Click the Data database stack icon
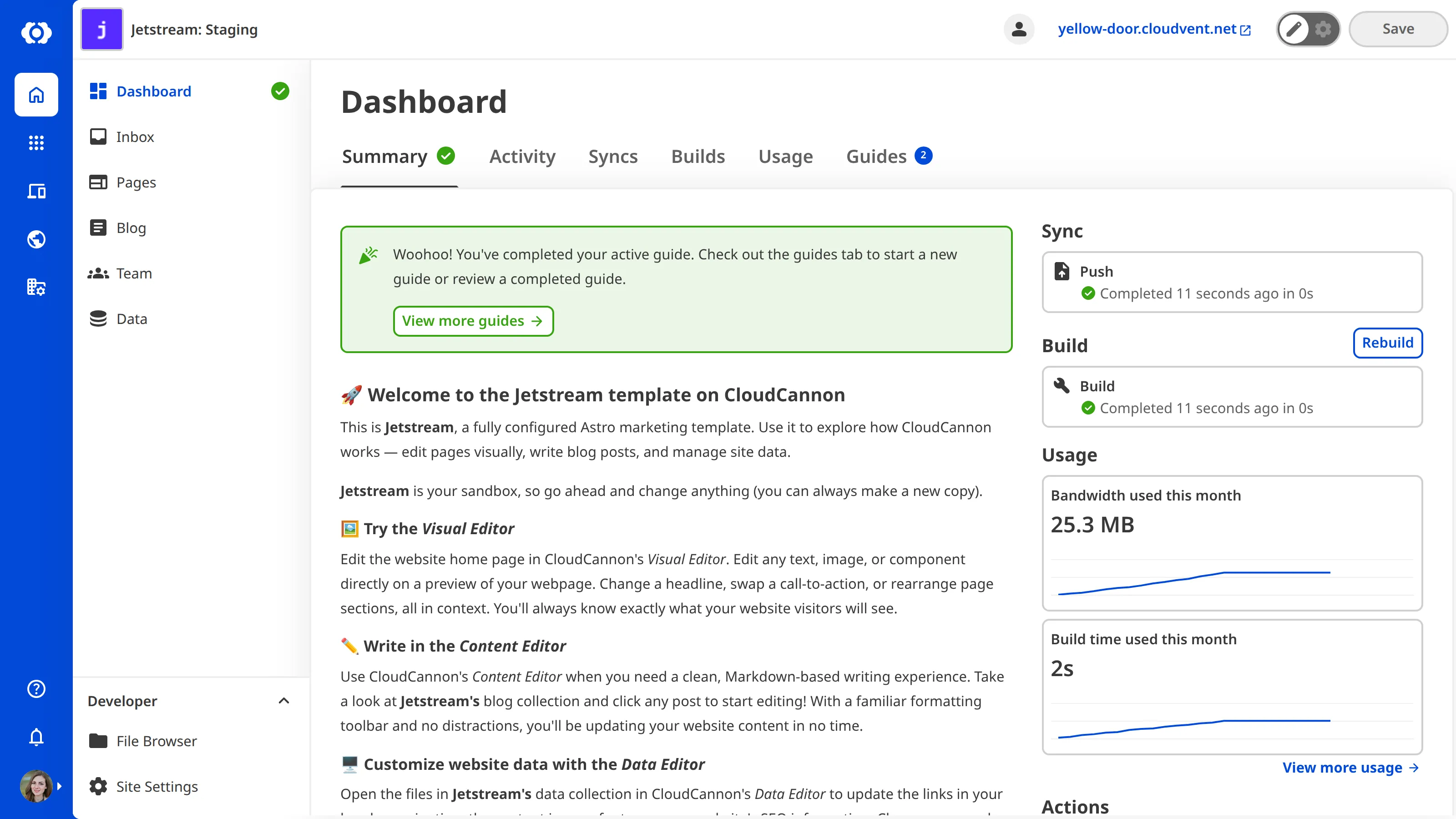 tap(98, 319)
